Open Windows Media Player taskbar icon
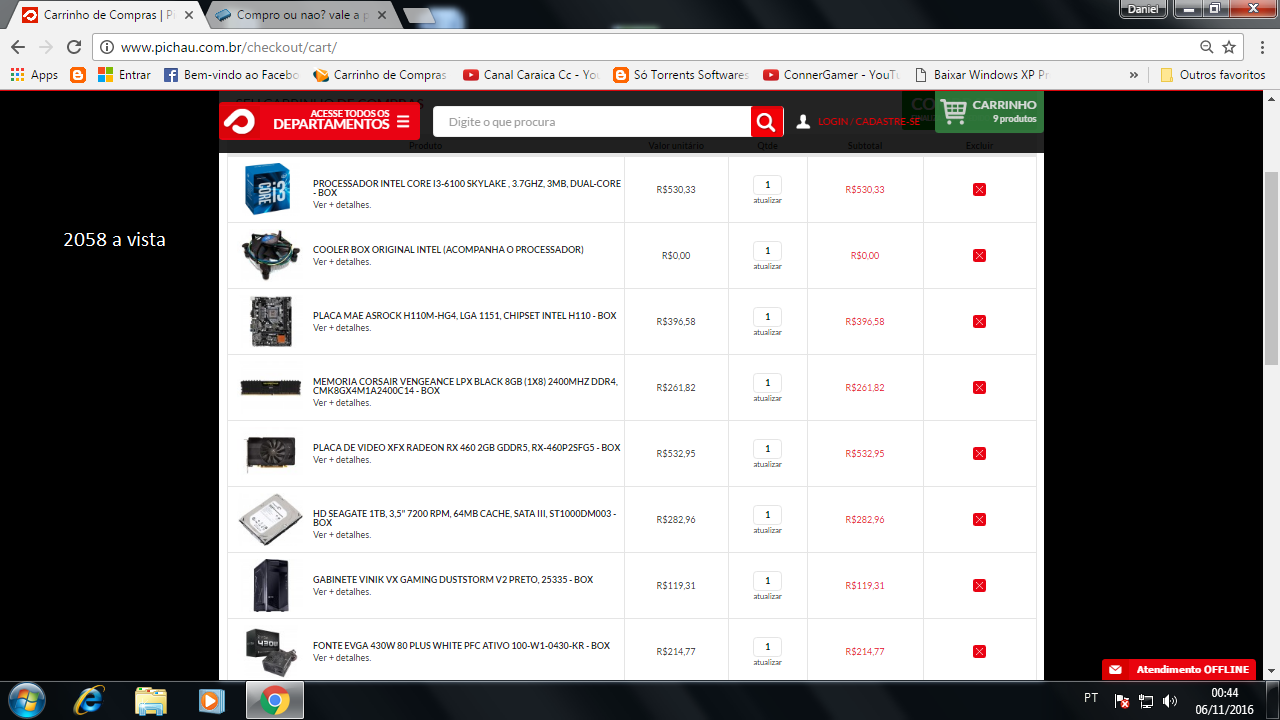Viewport: 1280px width, 720px height. [x=211, y=700]
